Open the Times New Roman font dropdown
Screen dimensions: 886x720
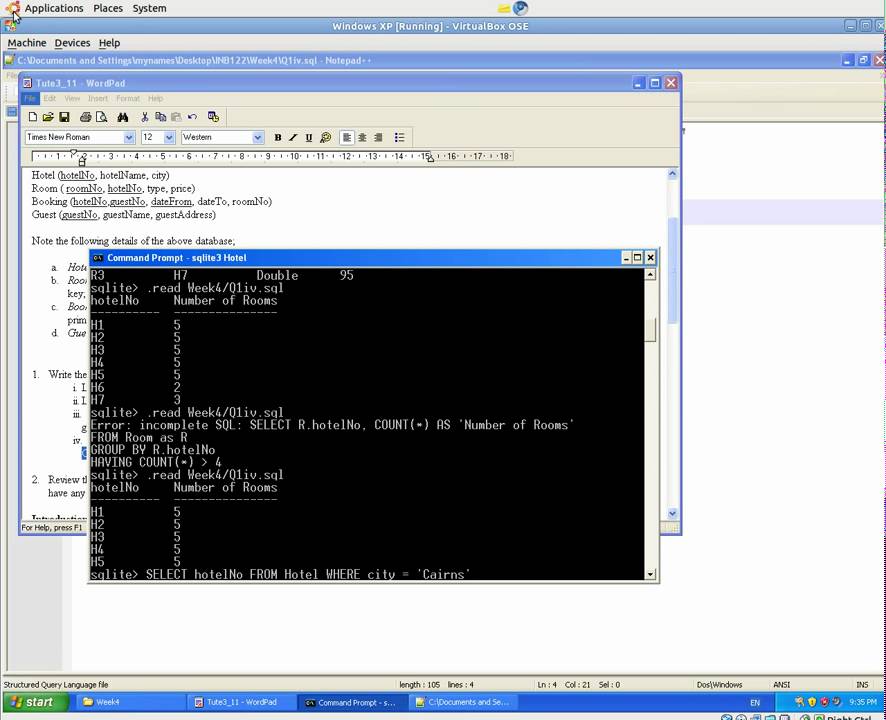[80, 137]
